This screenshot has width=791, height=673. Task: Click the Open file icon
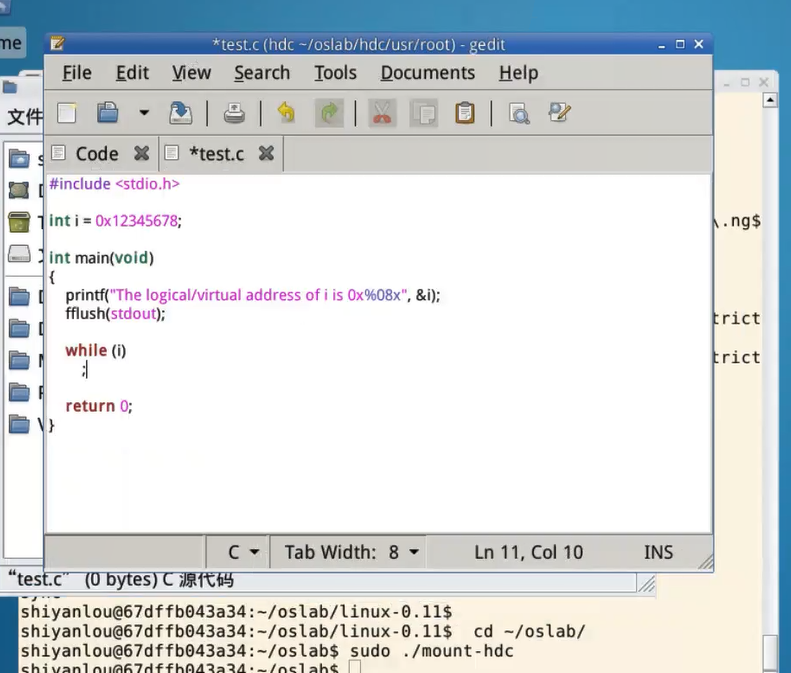108,113
